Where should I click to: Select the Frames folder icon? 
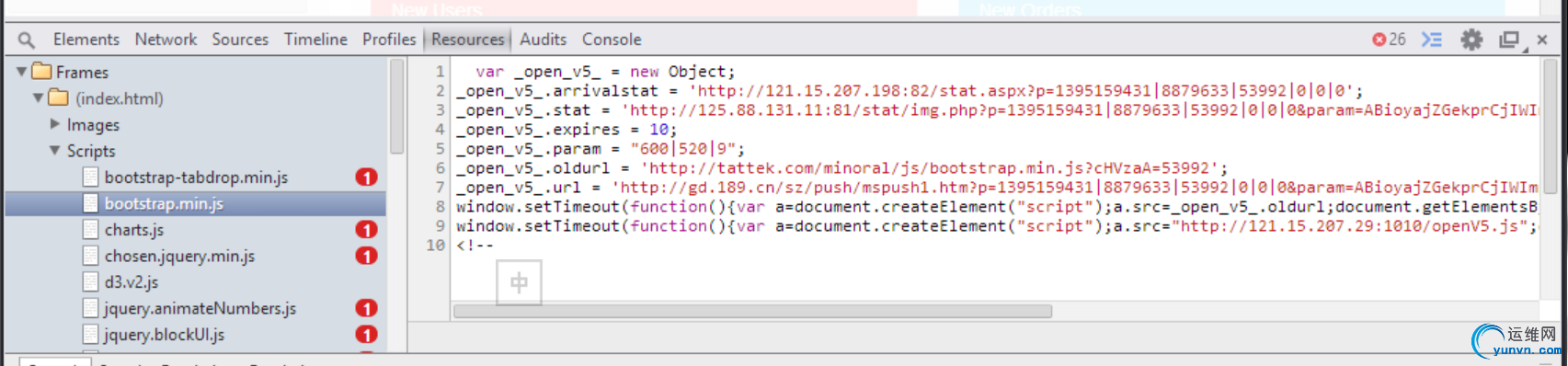point(41,71)
